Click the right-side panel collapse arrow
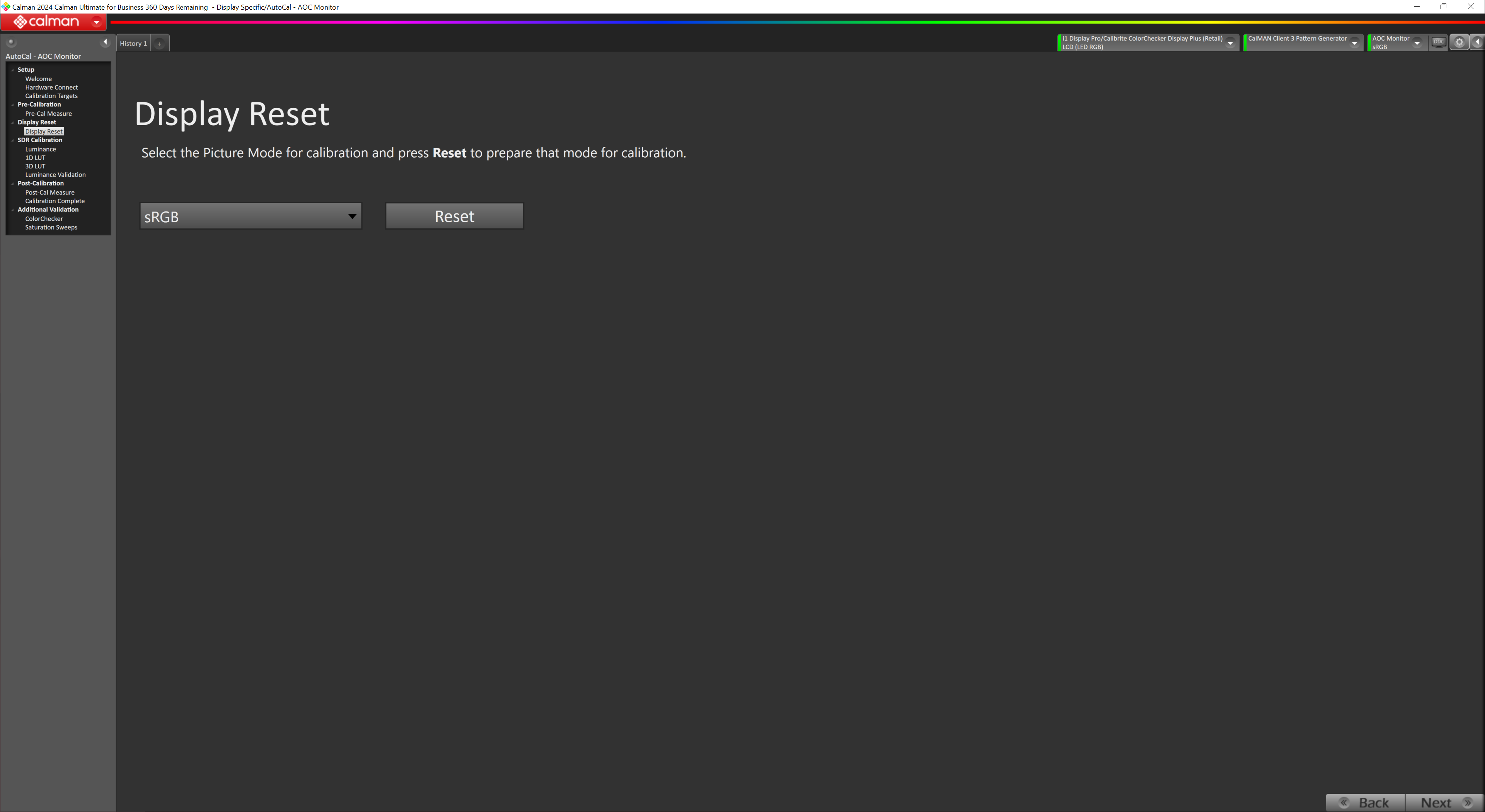The height and width of the screenshot is (812, 1485). click(1478, 43)
